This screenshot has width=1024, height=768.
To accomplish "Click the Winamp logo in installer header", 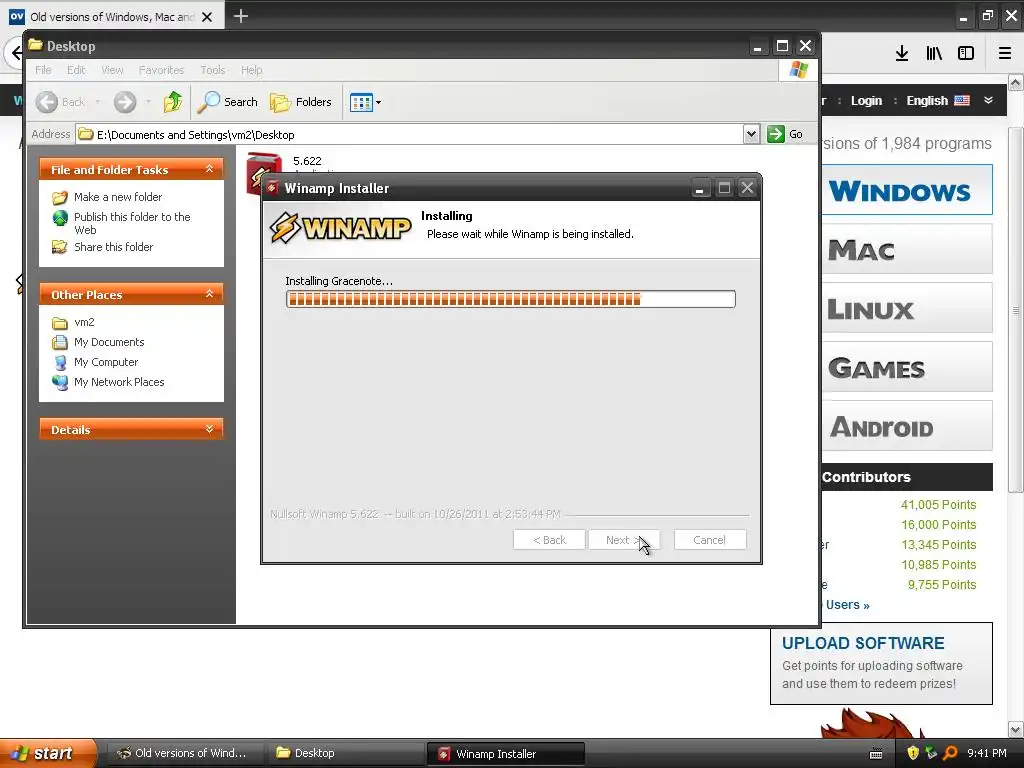I will tap(340, 229).
